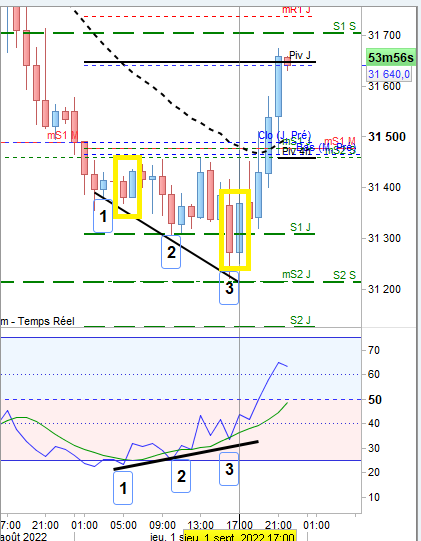Click the 31 400 price axis value

click(384, 187)
